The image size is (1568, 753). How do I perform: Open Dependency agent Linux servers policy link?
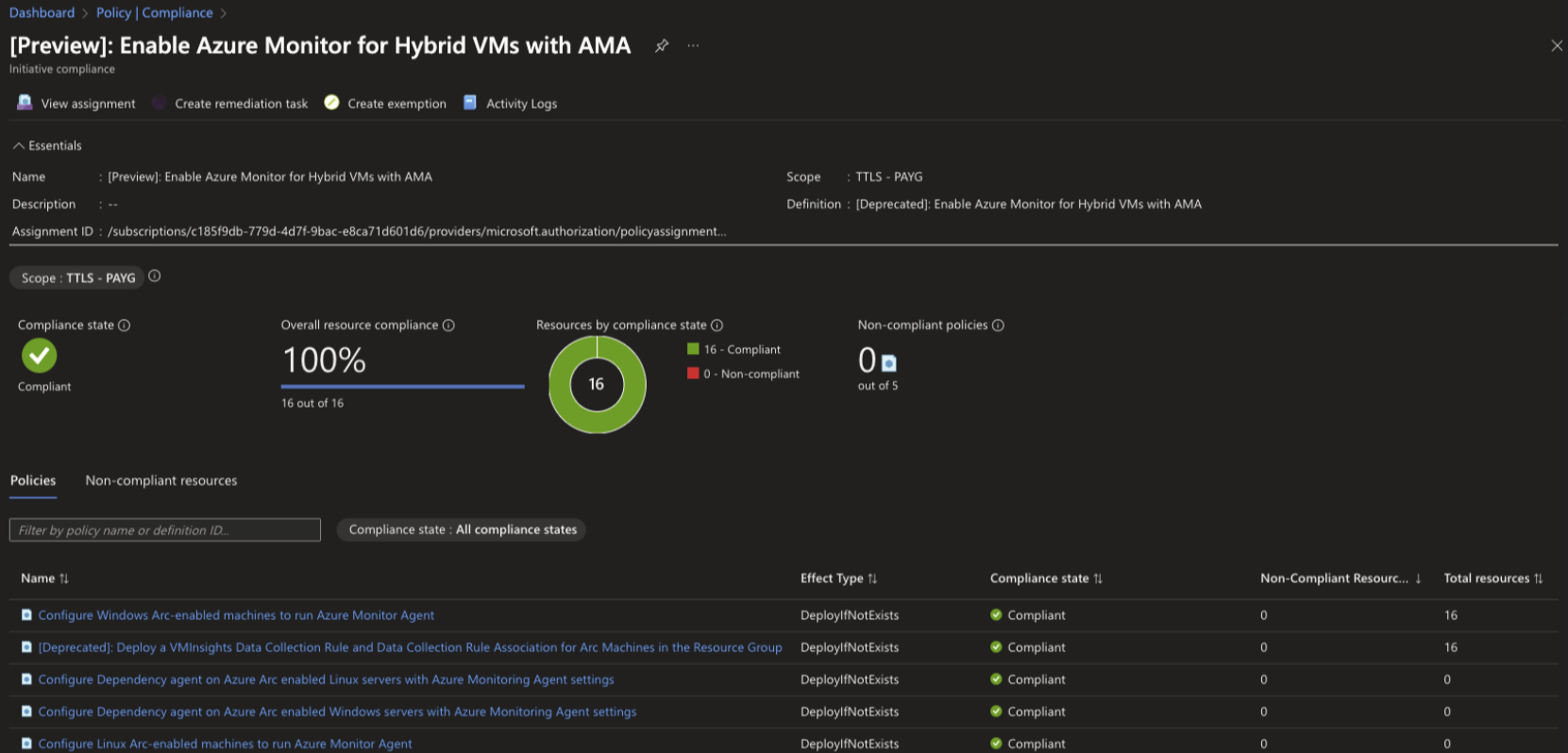click(326, 679)
